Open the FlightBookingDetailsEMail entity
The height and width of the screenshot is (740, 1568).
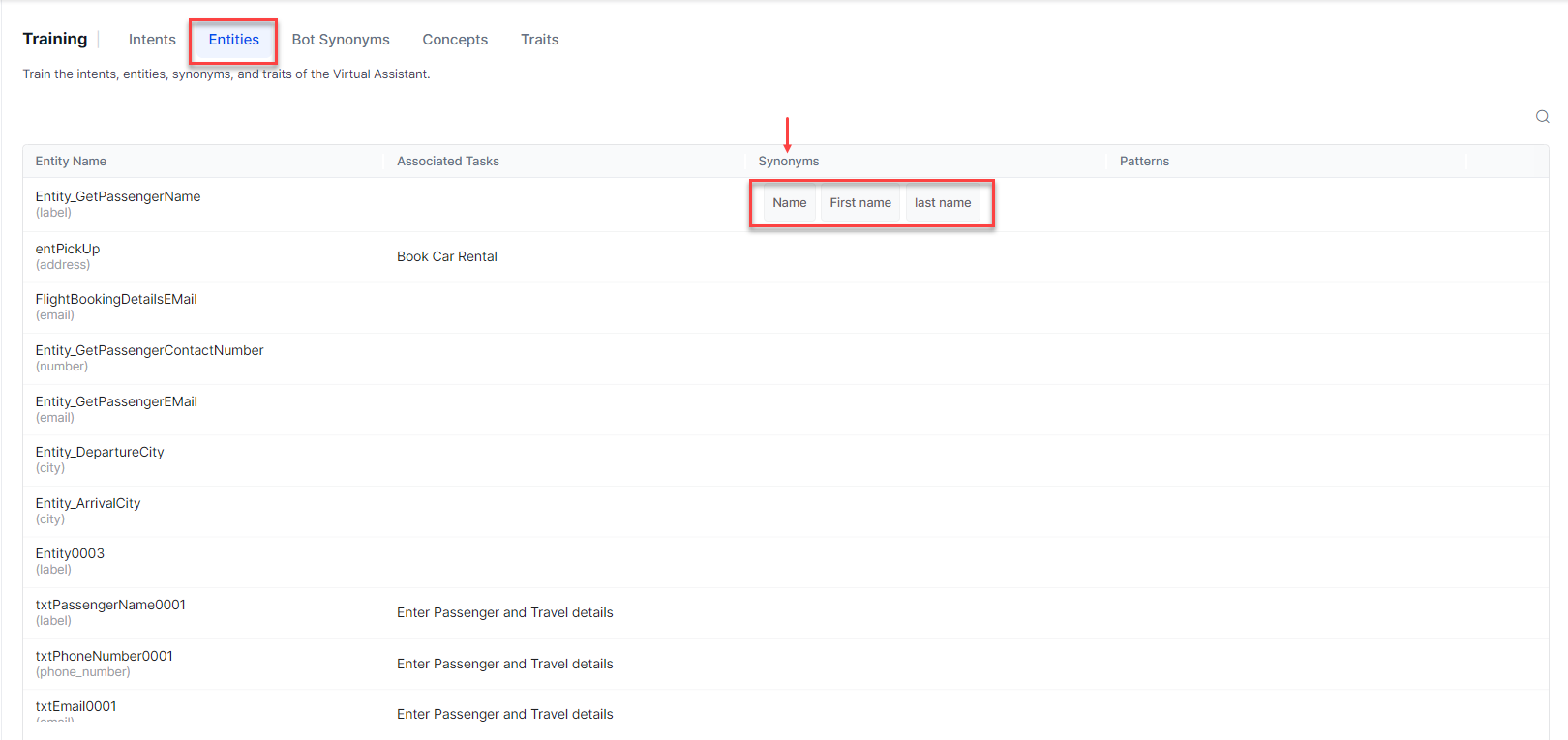tap(116, 300)
